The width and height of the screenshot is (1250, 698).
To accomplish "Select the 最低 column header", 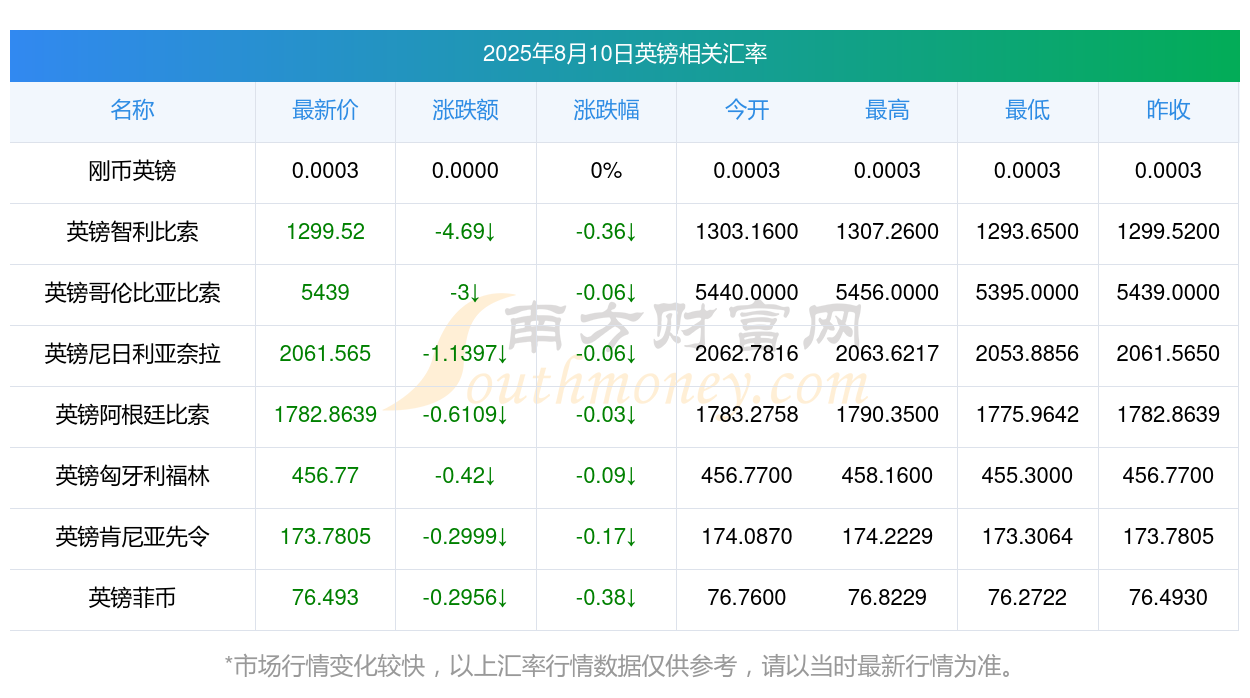I will coord(1028,110).
